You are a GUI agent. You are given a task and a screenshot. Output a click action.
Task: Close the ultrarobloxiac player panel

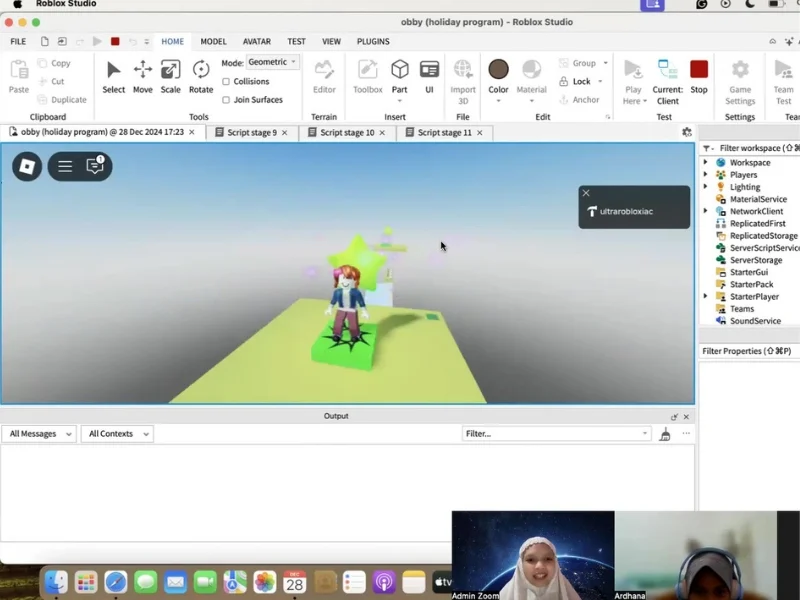586,193
